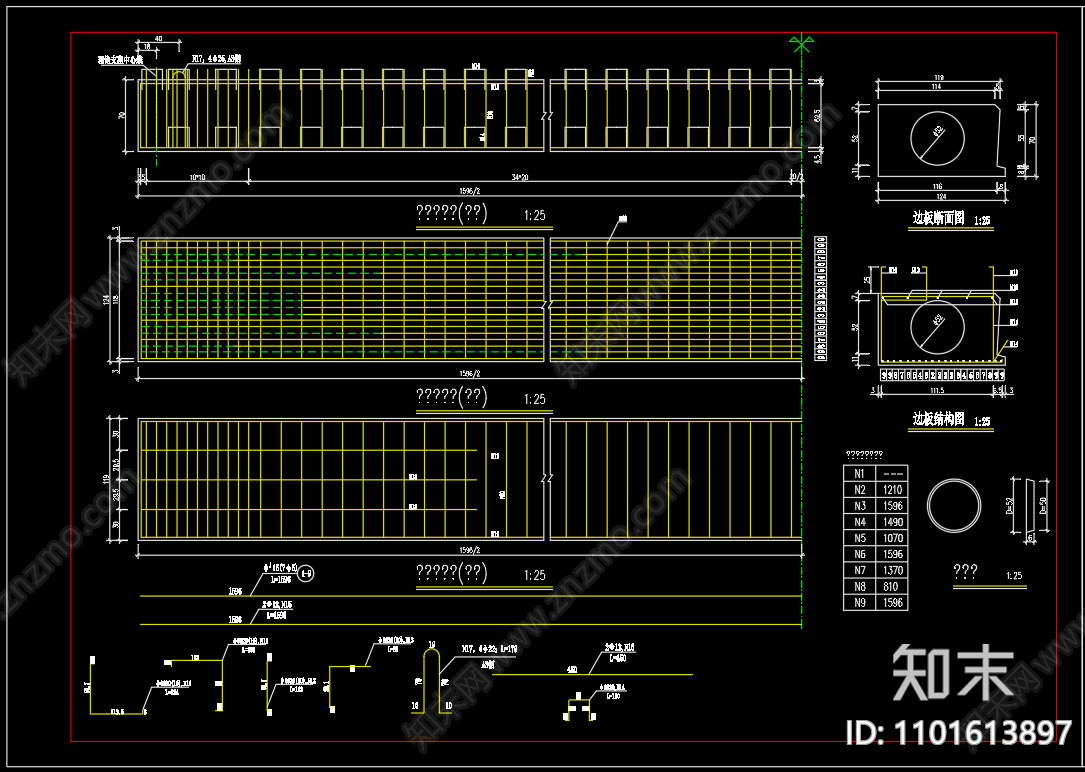Click the break-line symbol in top elevation view

(547, 115)
